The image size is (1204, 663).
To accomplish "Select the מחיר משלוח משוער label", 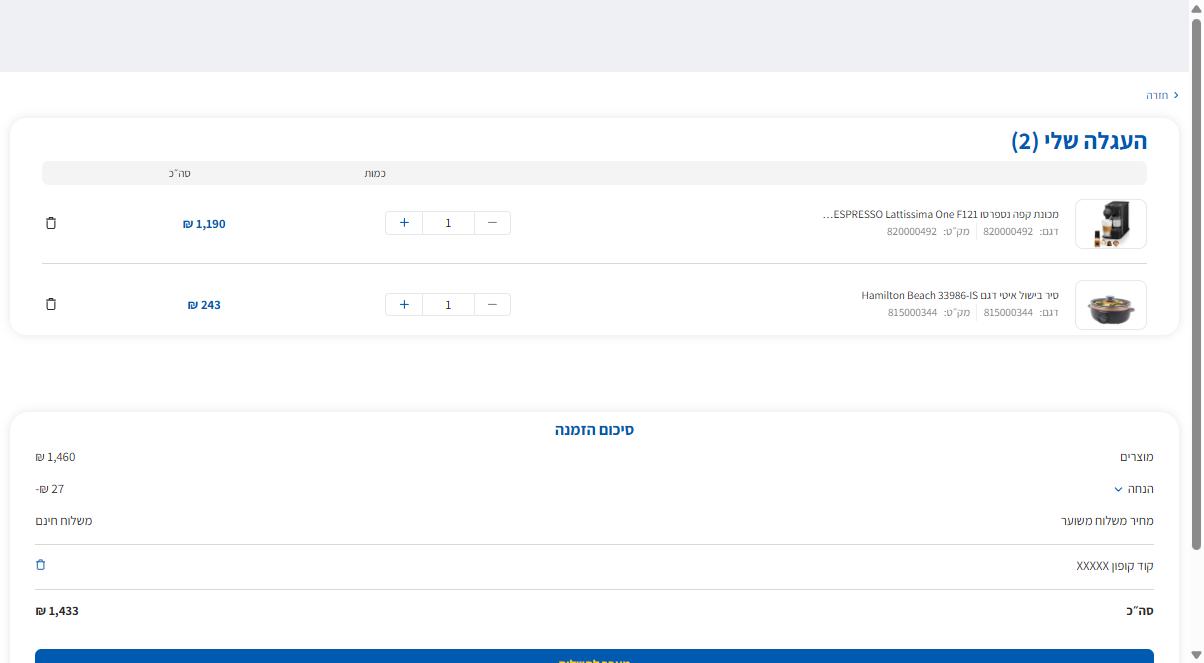I will [x=1107, y=521].
